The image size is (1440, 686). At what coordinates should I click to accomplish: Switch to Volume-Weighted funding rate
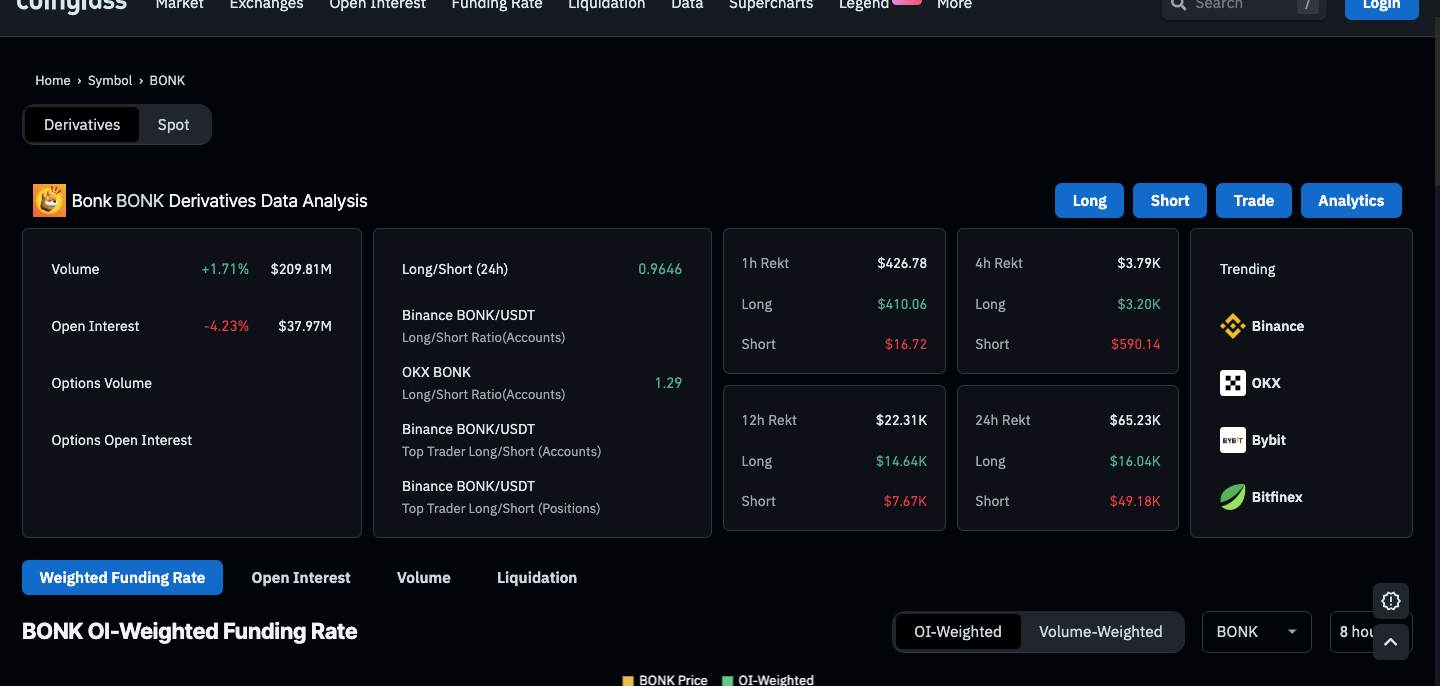point(1100,632)
